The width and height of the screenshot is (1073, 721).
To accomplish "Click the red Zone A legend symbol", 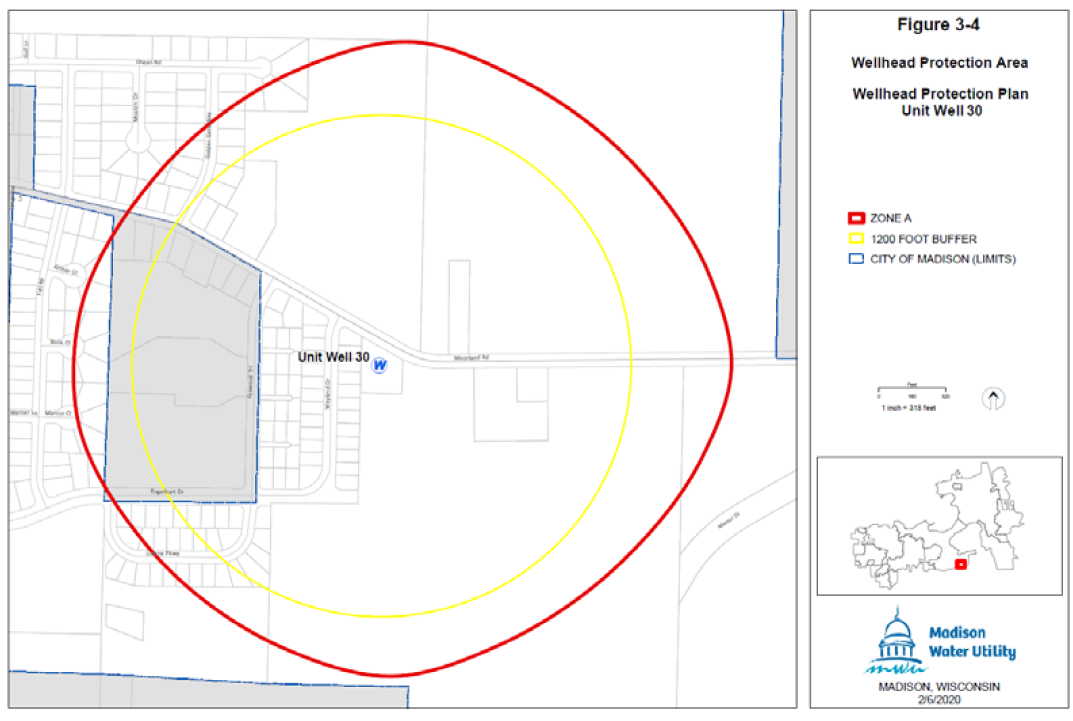I will (855, 218).
